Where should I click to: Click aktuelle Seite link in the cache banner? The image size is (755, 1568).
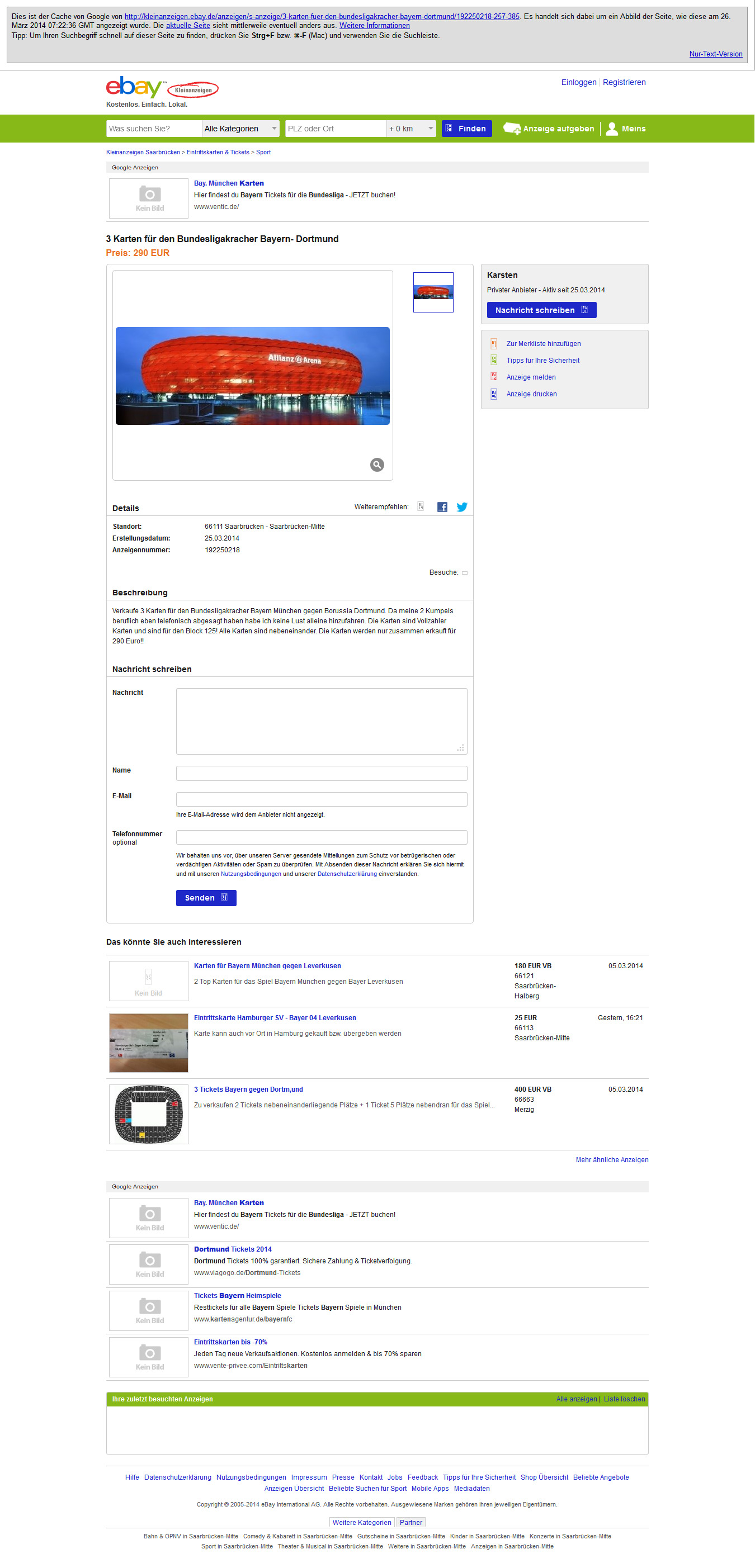[x=187, y=26]
